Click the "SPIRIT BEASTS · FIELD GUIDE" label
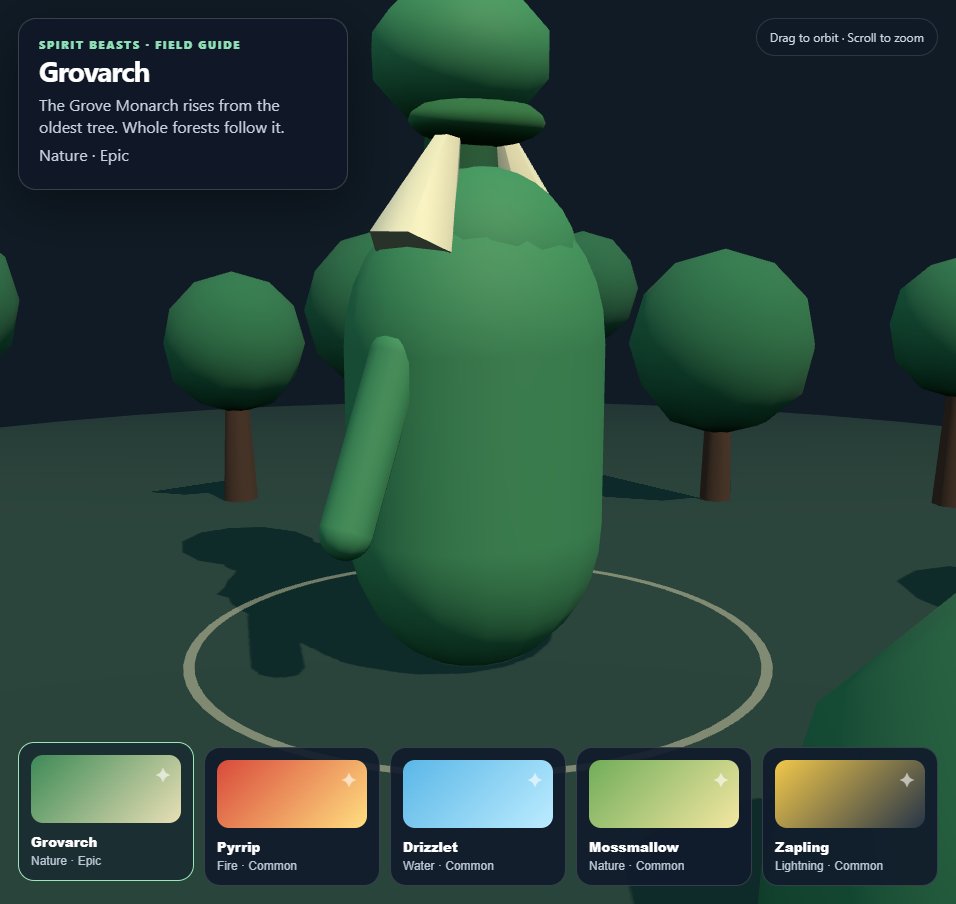The width and height of the screenshot is (956, 904). tap(140, 45)
